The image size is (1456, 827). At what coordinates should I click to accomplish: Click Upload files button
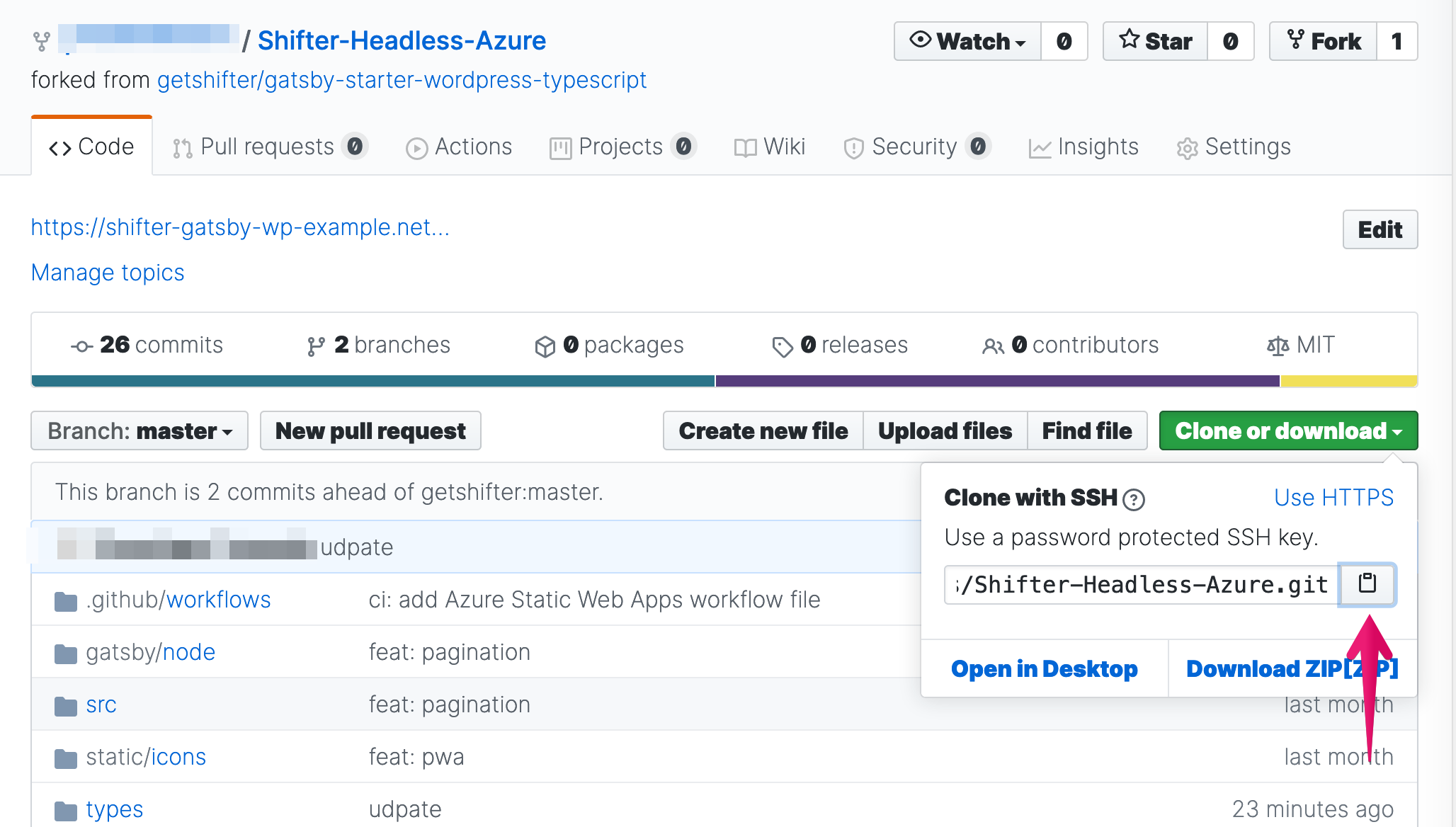(945, 430)
